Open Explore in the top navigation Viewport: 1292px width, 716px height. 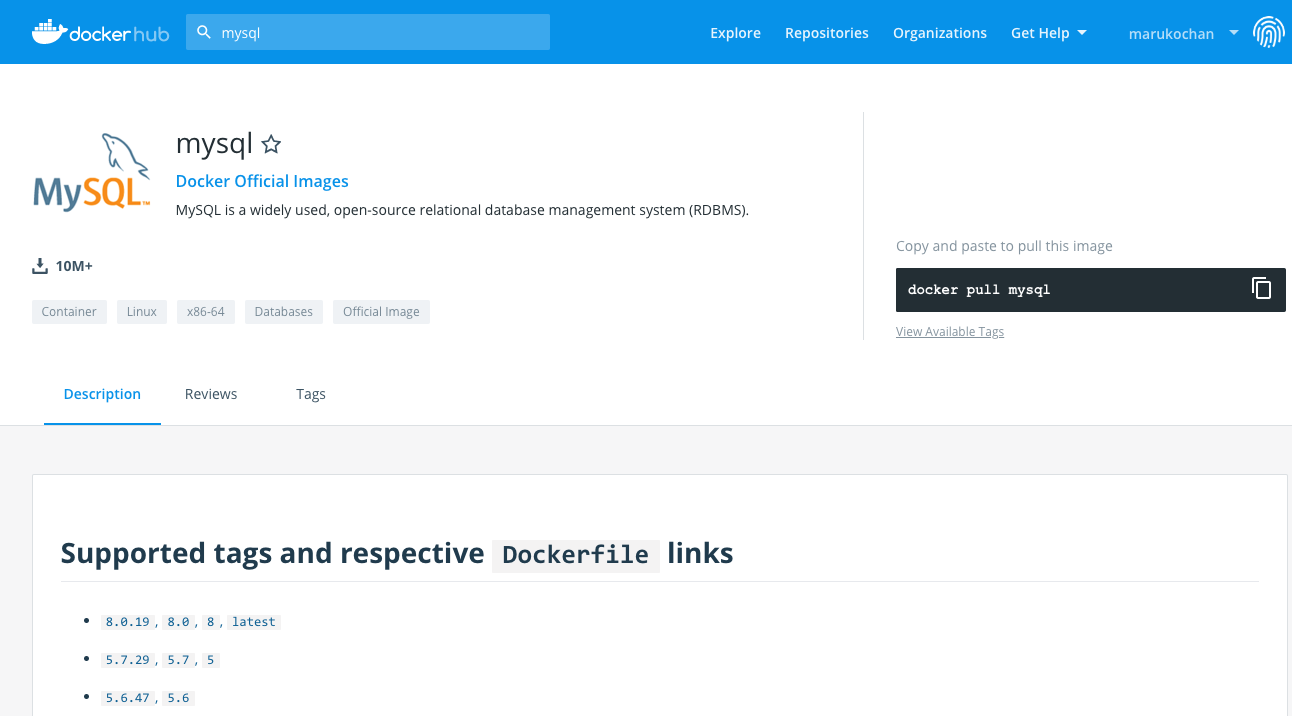[x=735, y=33]
